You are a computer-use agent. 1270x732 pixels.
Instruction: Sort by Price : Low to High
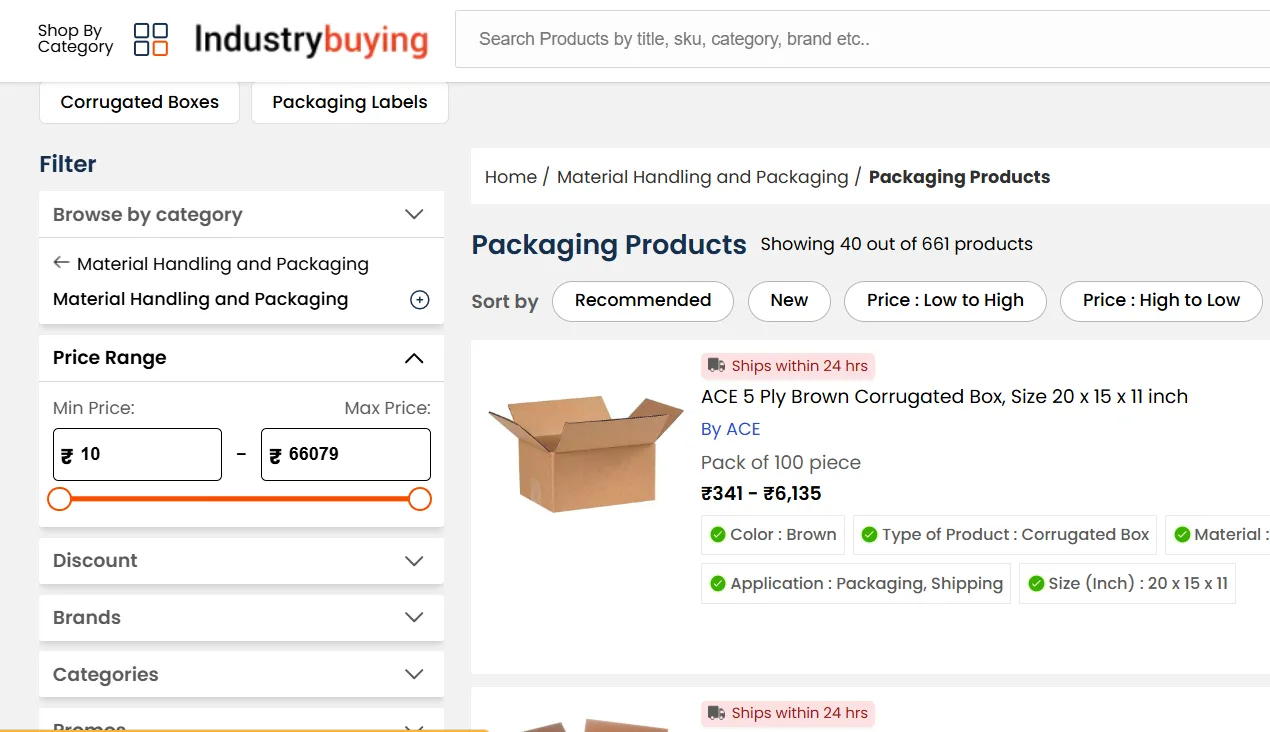[x=945, y=301]
